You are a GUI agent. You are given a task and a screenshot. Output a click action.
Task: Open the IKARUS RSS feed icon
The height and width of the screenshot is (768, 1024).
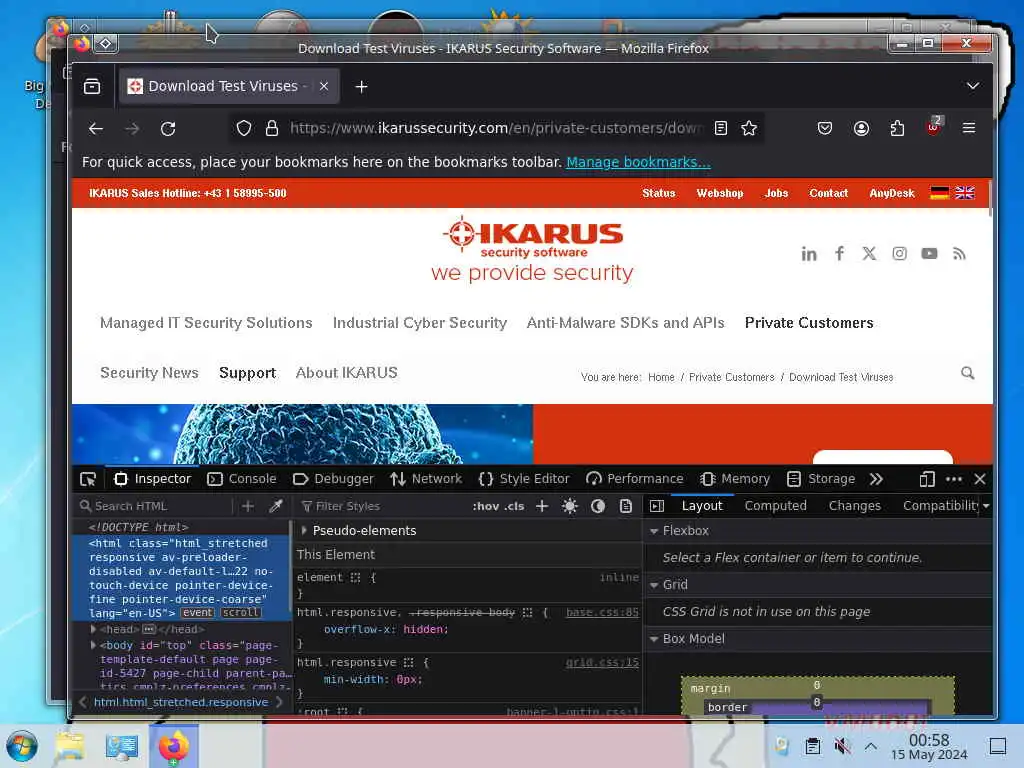tap(959, 254)
